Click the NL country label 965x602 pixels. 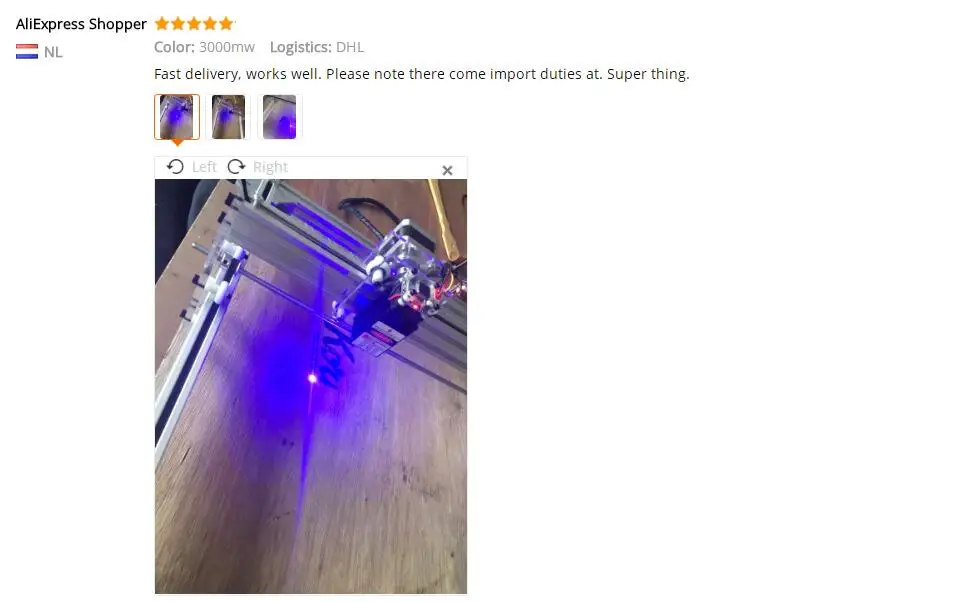coord(53,52)
